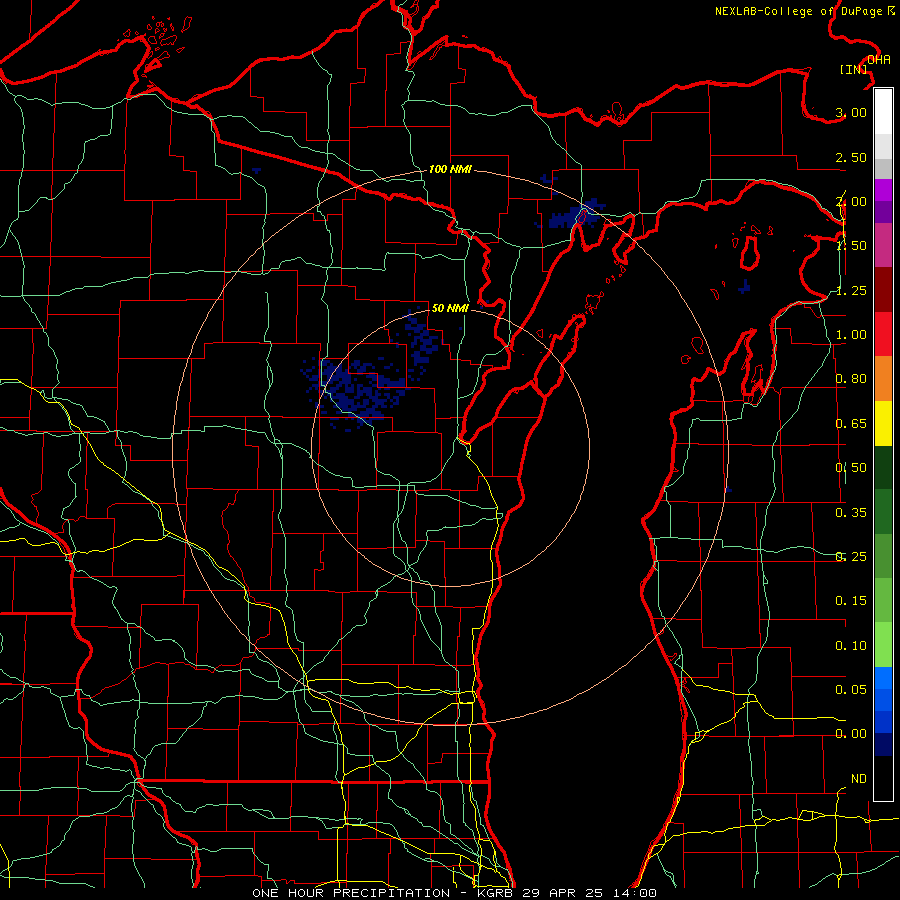Click the '0.35' scale label
The height and width of the screenshot is (900, 900).
point(851,513)
